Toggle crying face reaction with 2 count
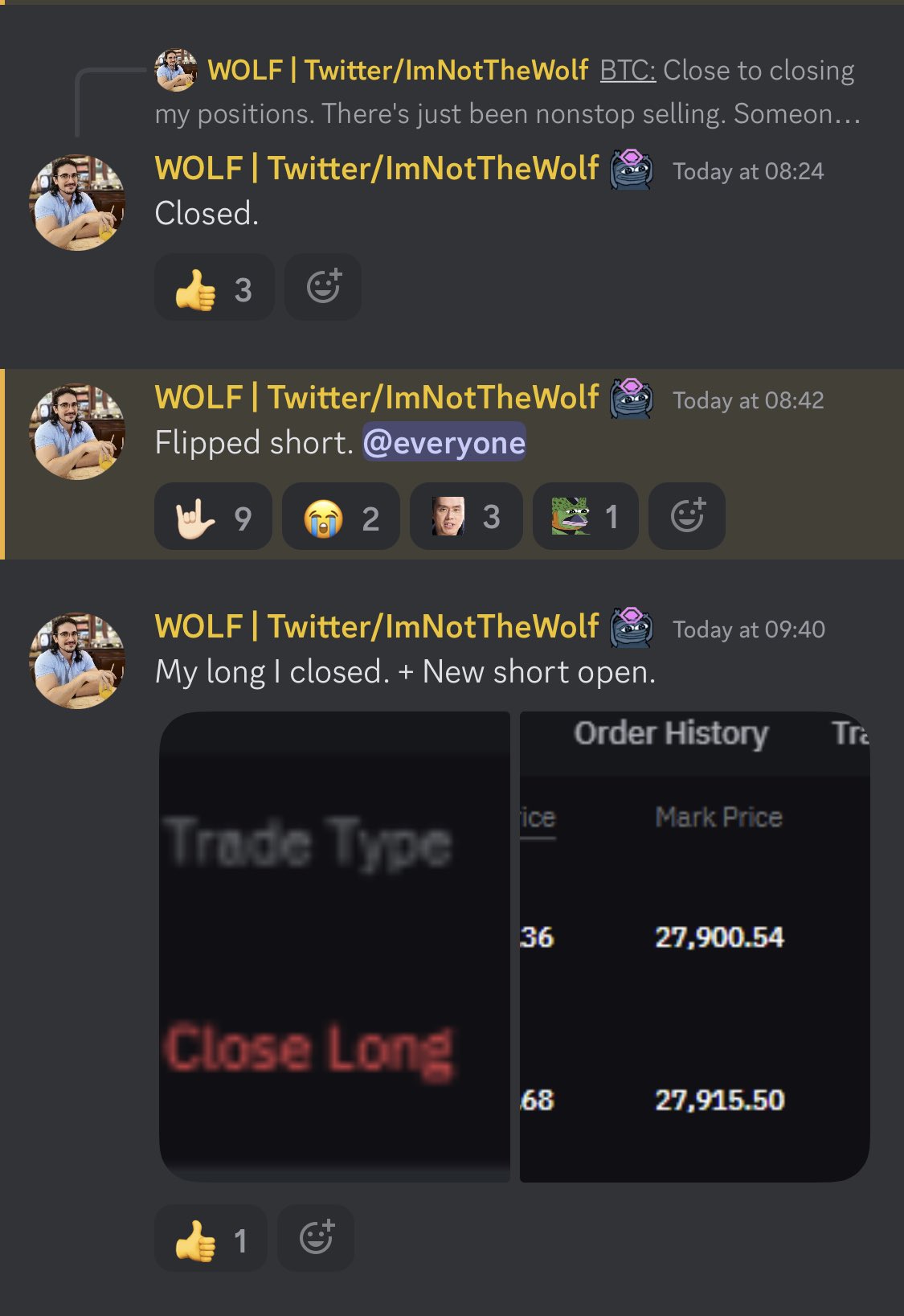 coord(341,517)
